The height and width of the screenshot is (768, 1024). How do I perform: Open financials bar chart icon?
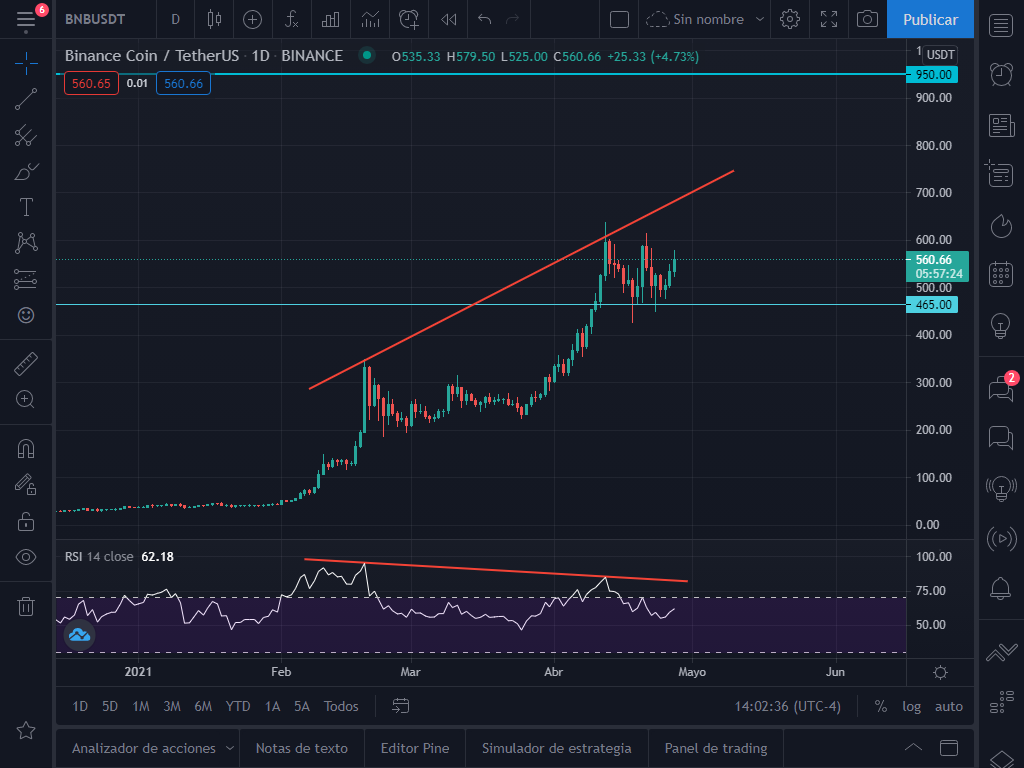tap(330, 20)
